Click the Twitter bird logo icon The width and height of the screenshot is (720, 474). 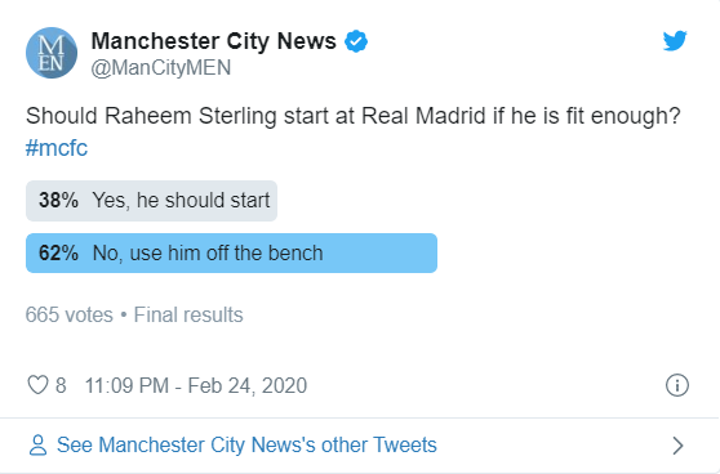pos(676,41)
